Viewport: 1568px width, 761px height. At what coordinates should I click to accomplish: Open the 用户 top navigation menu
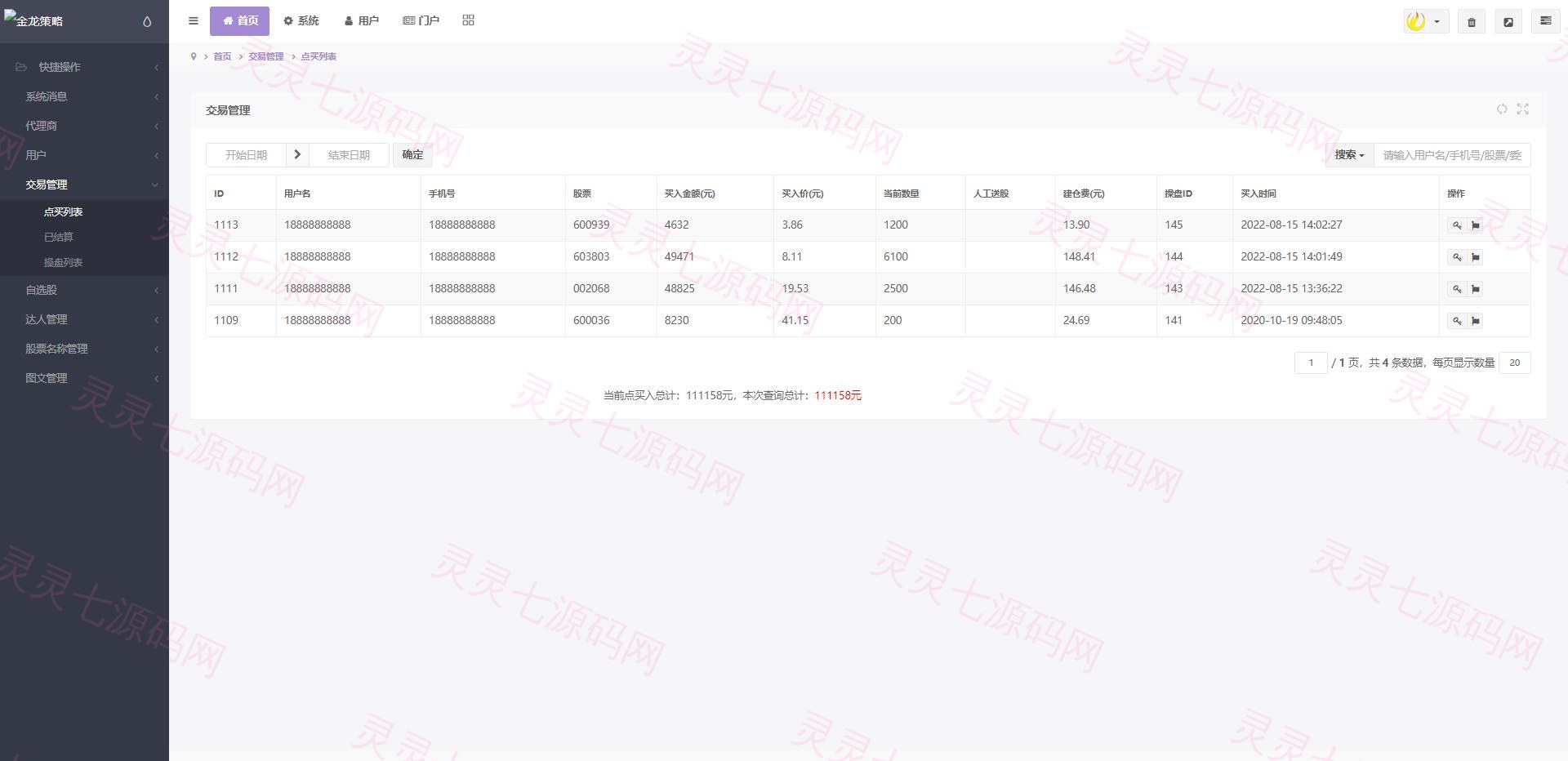[361, 21]
